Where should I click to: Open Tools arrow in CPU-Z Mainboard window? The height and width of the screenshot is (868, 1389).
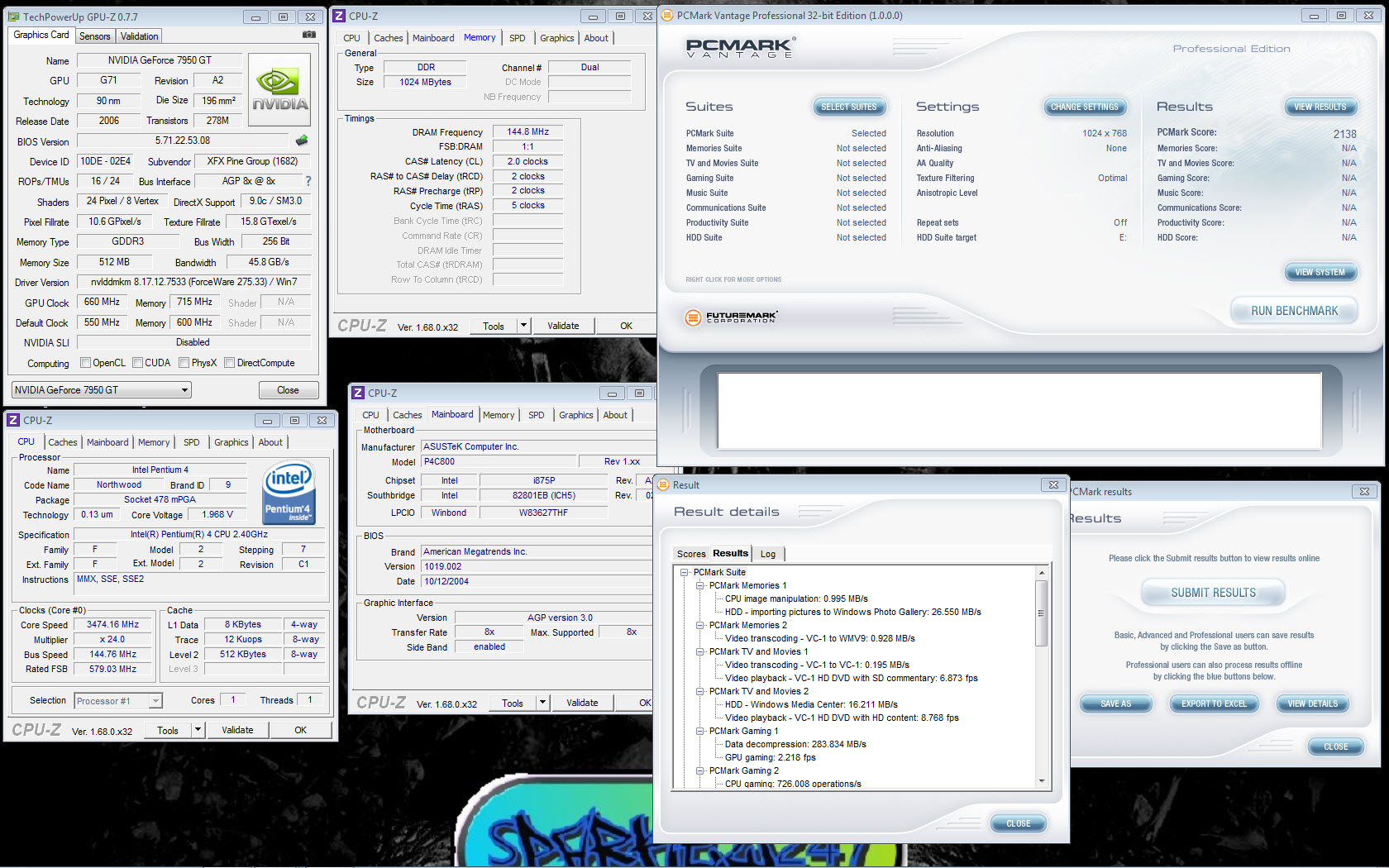(x=542, y=703)
